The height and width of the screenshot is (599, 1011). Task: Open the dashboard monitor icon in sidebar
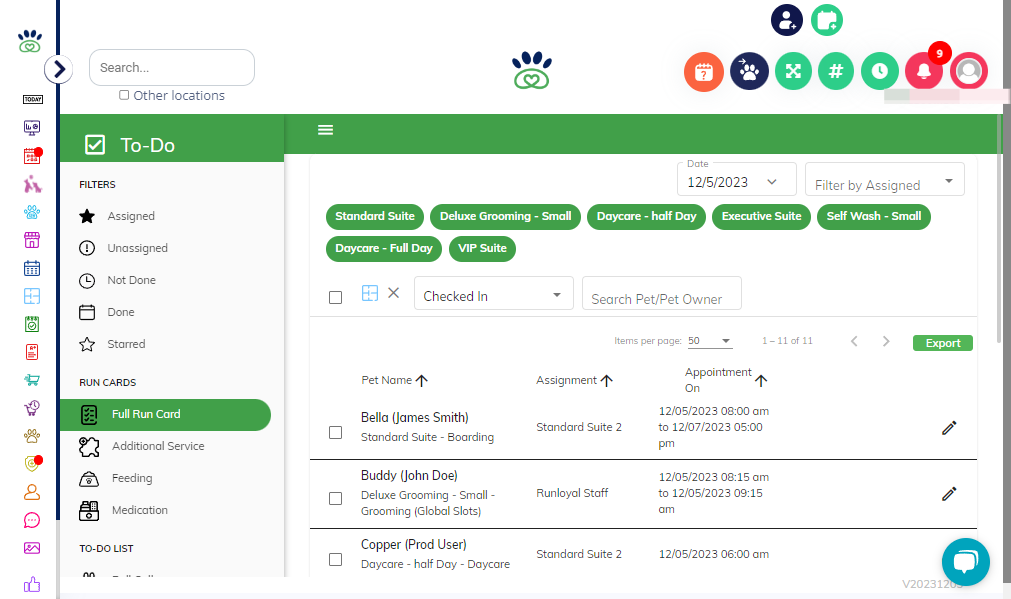(32, 128)
